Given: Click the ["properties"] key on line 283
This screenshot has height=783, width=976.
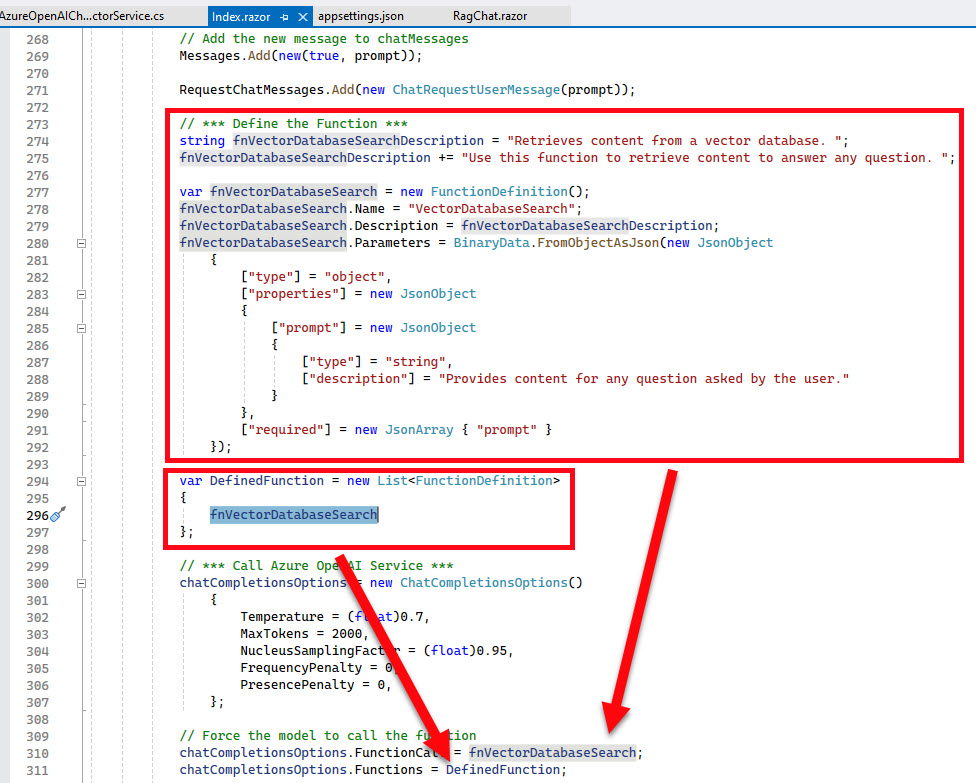Looking at the screenshot, I should coord(293,294).
